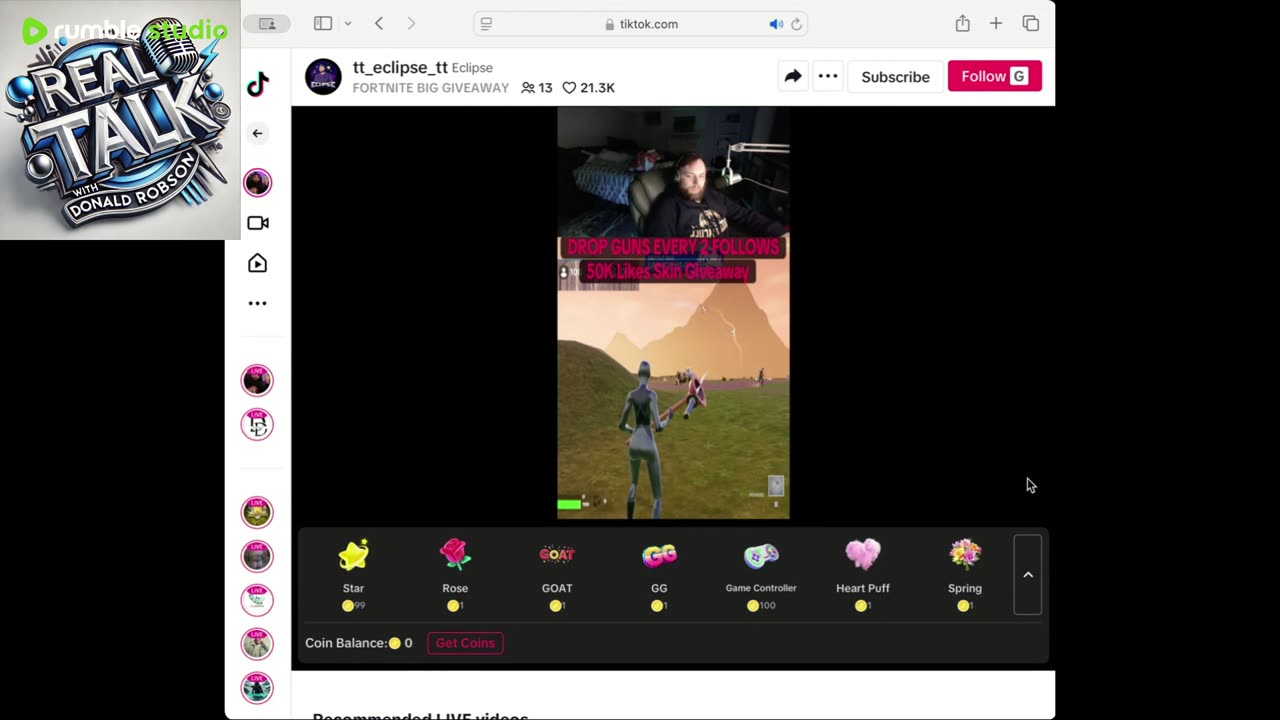Image resolution: width=1280 pixels, height=720 pixels.
Task: Click the window tab group icon
Action: [x=267, y=23]
